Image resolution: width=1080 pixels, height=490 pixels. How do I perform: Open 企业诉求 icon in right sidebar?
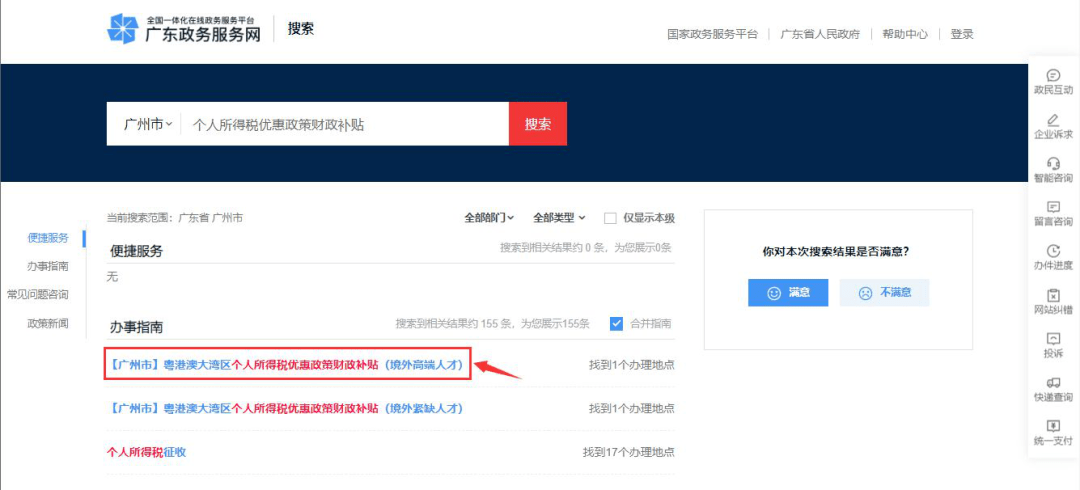click(x=1052, y=120)
